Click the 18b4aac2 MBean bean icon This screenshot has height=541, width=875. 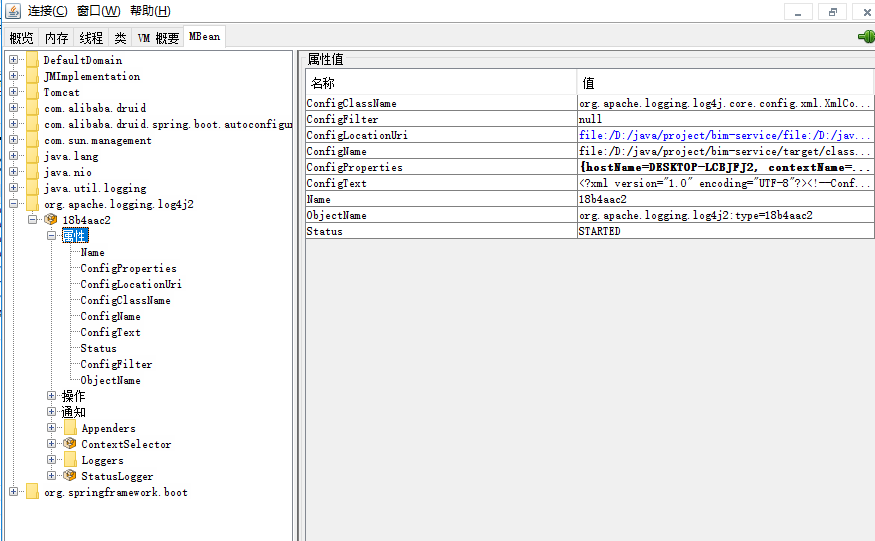coord(51,219)
